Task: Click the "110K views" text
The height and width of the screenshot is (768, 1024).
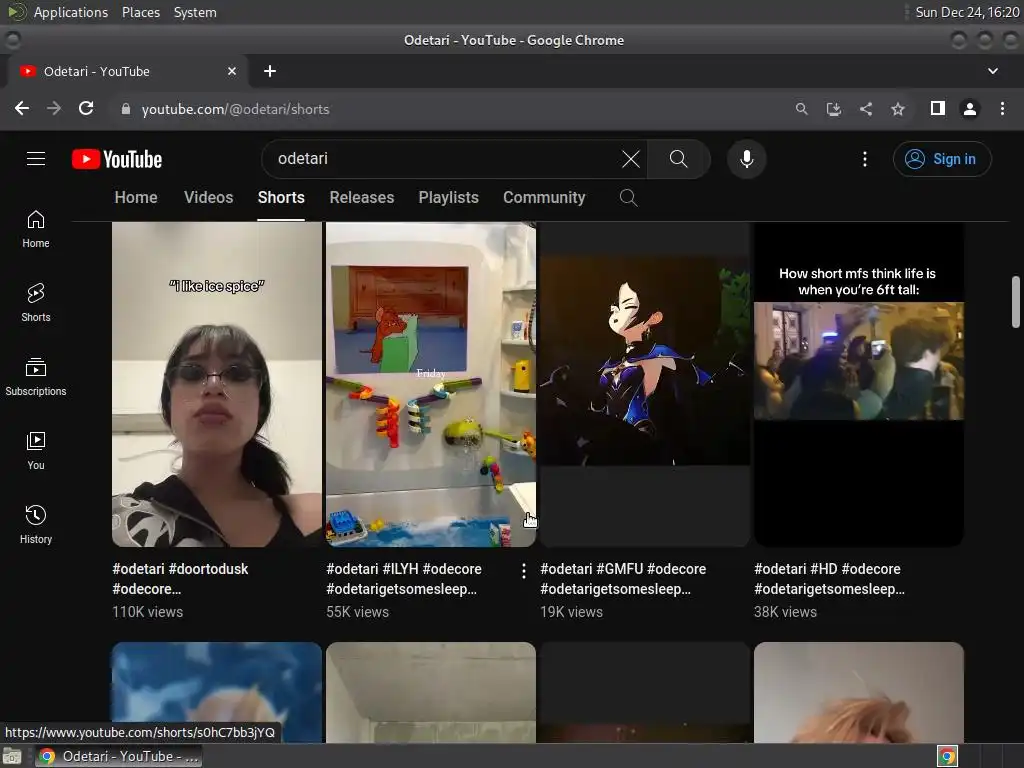Action: 148,612
